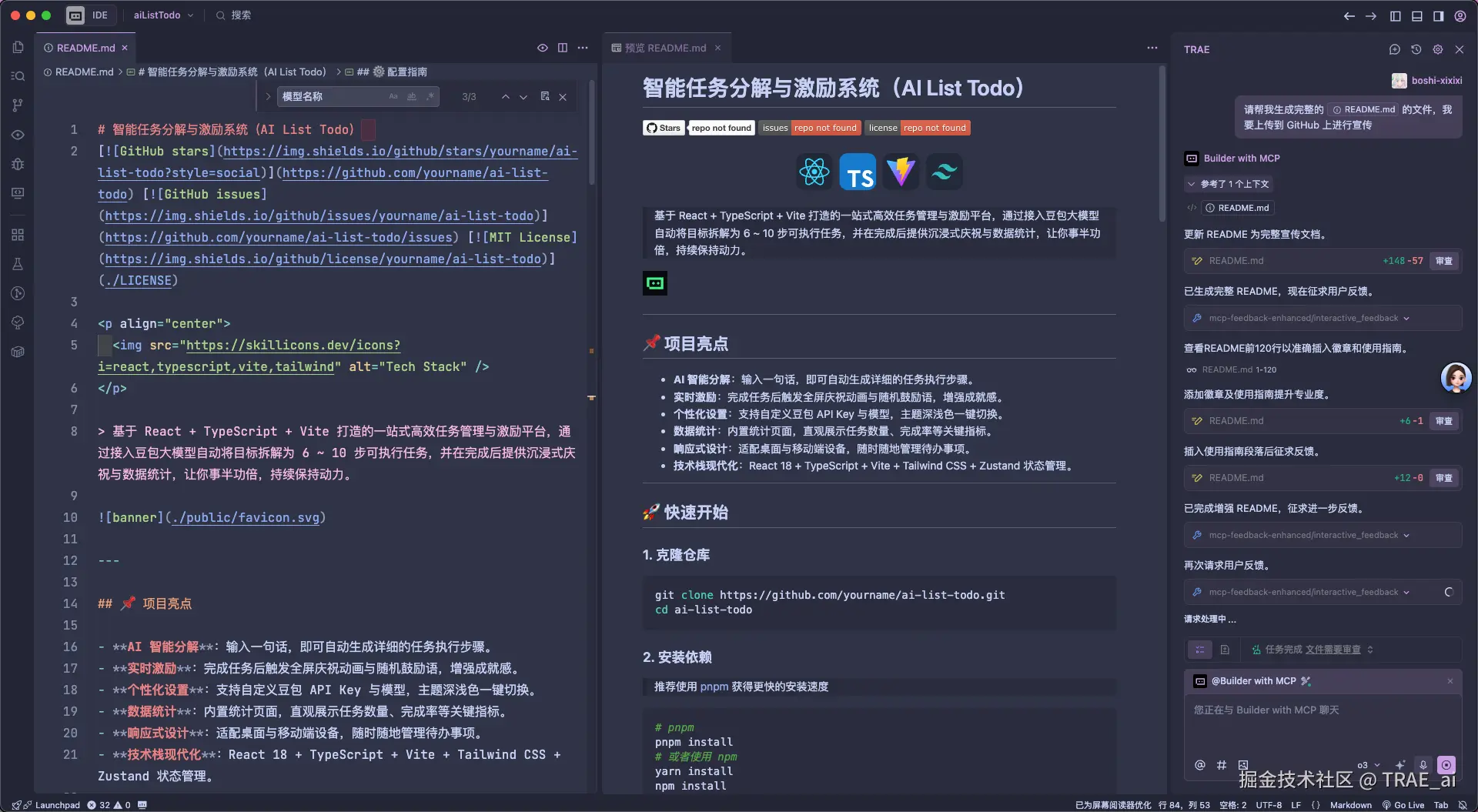The width and height of the screenshot is (1478, 812).
Task: Click the chat message input field
Action: [x=1322, y=723]
